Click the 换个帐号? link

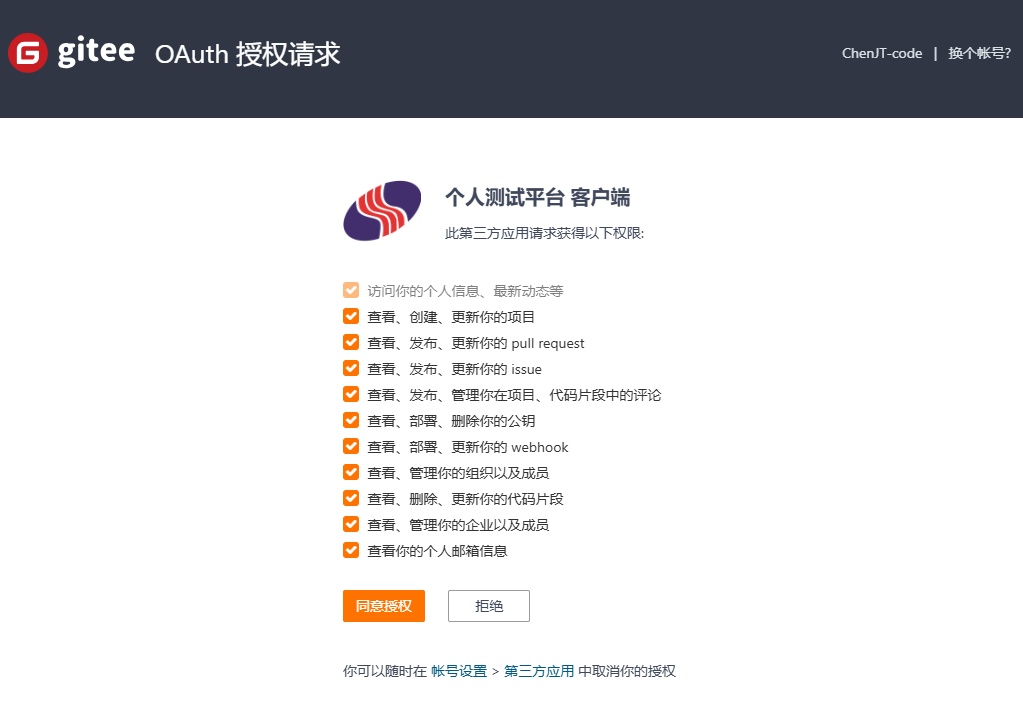[x=978, y=53]
